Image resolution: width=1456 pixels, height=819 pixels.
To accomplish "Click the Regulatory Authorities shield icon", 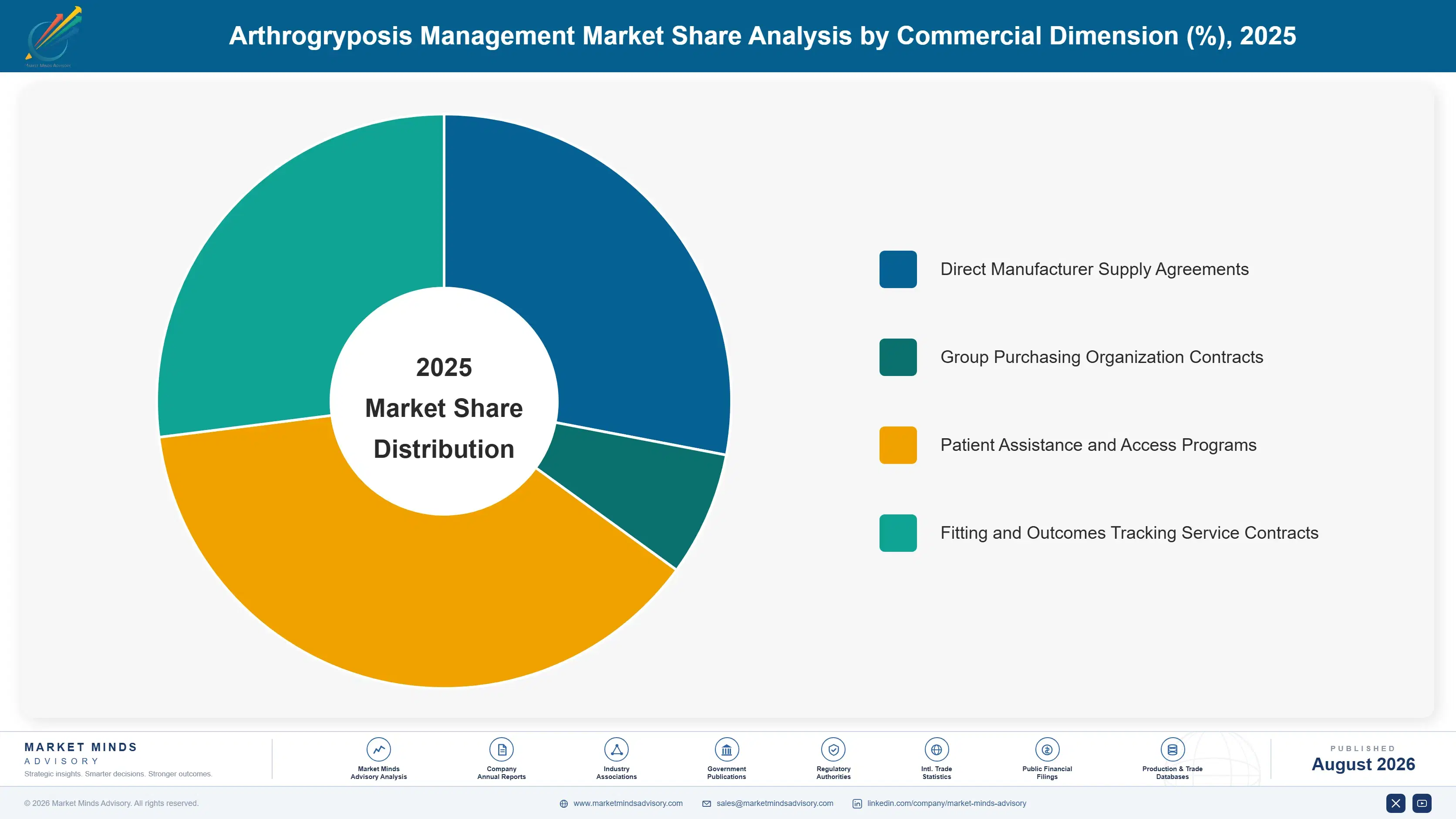I will coord(834,749).
